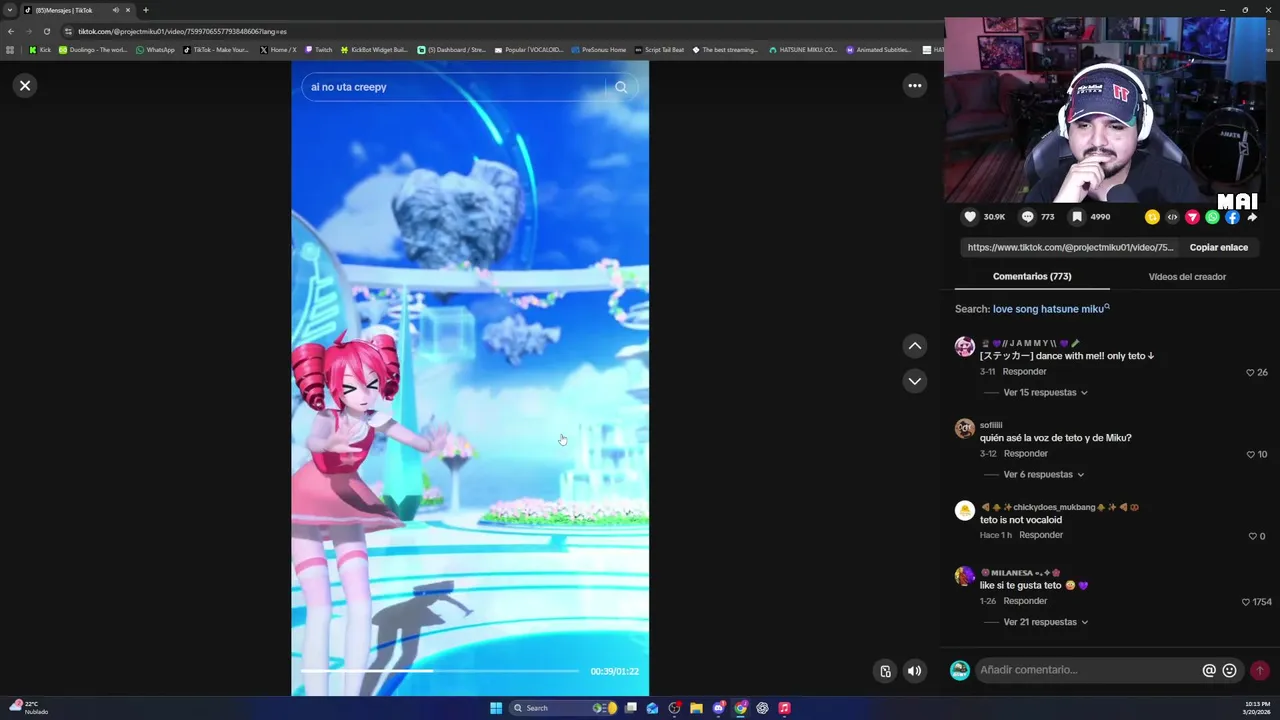Open OBS Studio from taskbar

point(674,708)
